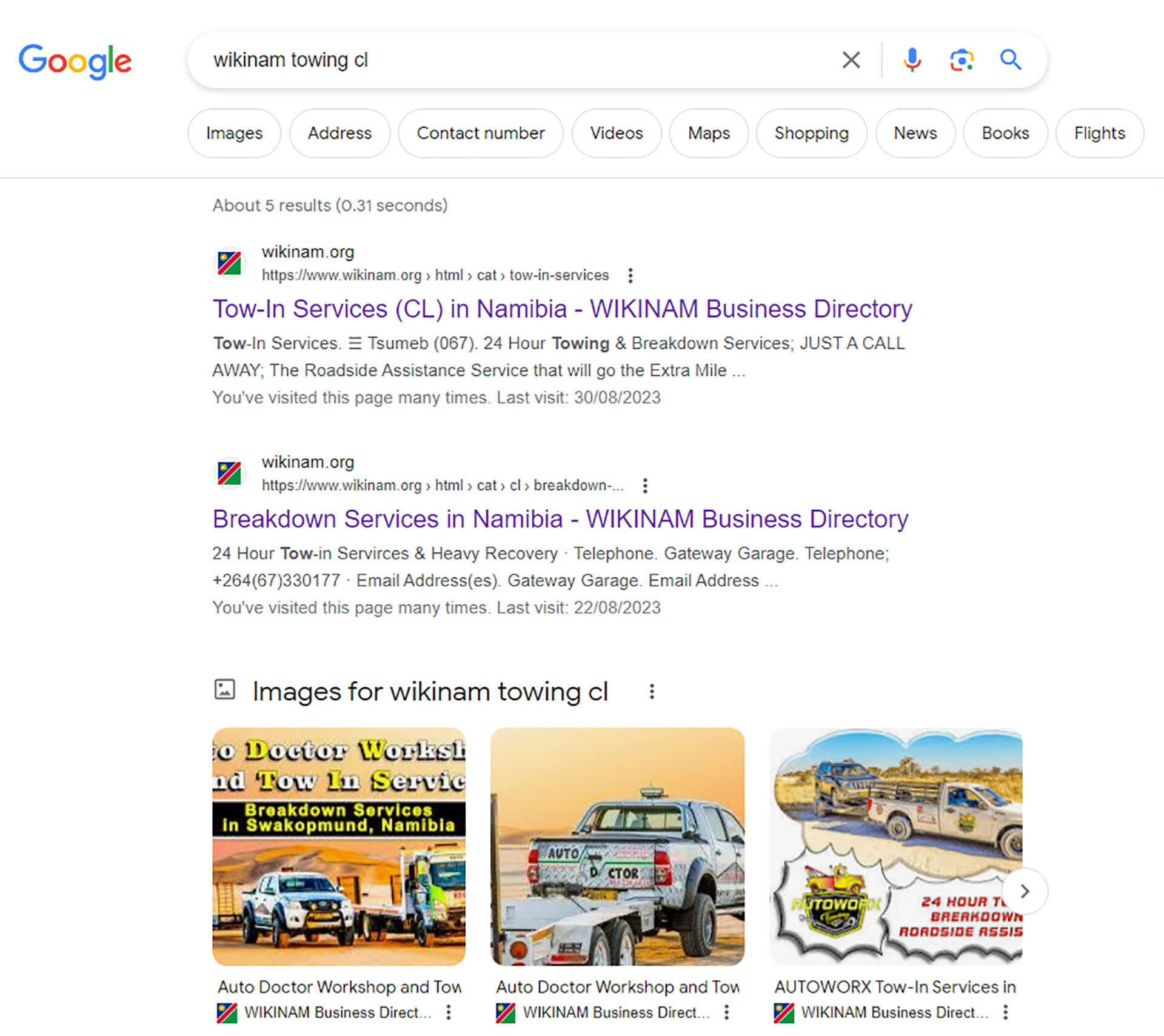
Task: Click into the search field text
Action: (290, 60)
